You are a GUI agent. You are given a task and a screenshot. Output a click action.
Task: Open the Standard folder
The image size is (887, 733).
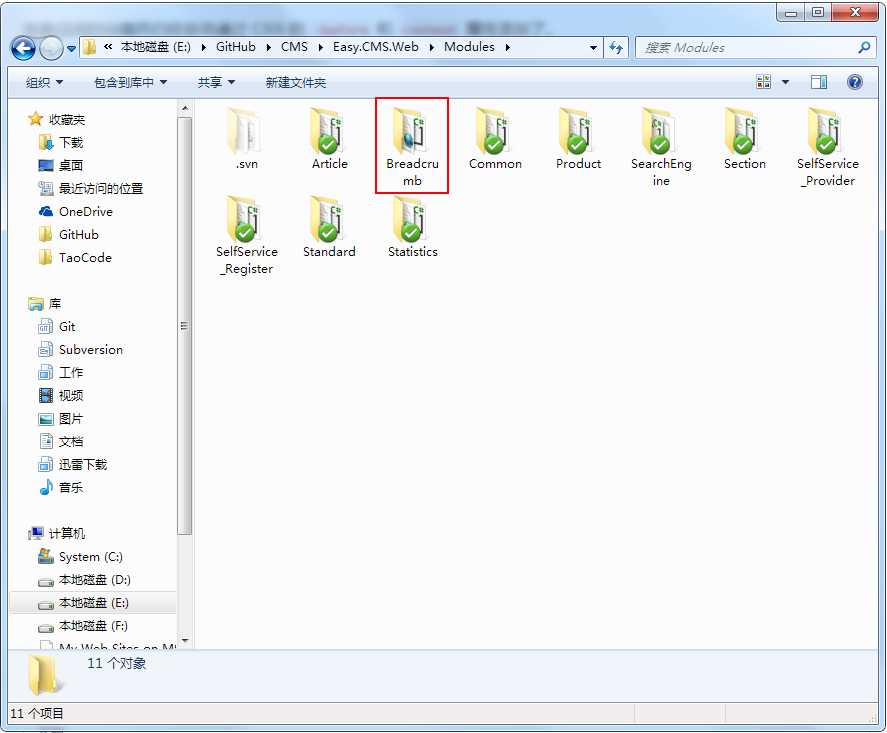[x=329, y=227]
